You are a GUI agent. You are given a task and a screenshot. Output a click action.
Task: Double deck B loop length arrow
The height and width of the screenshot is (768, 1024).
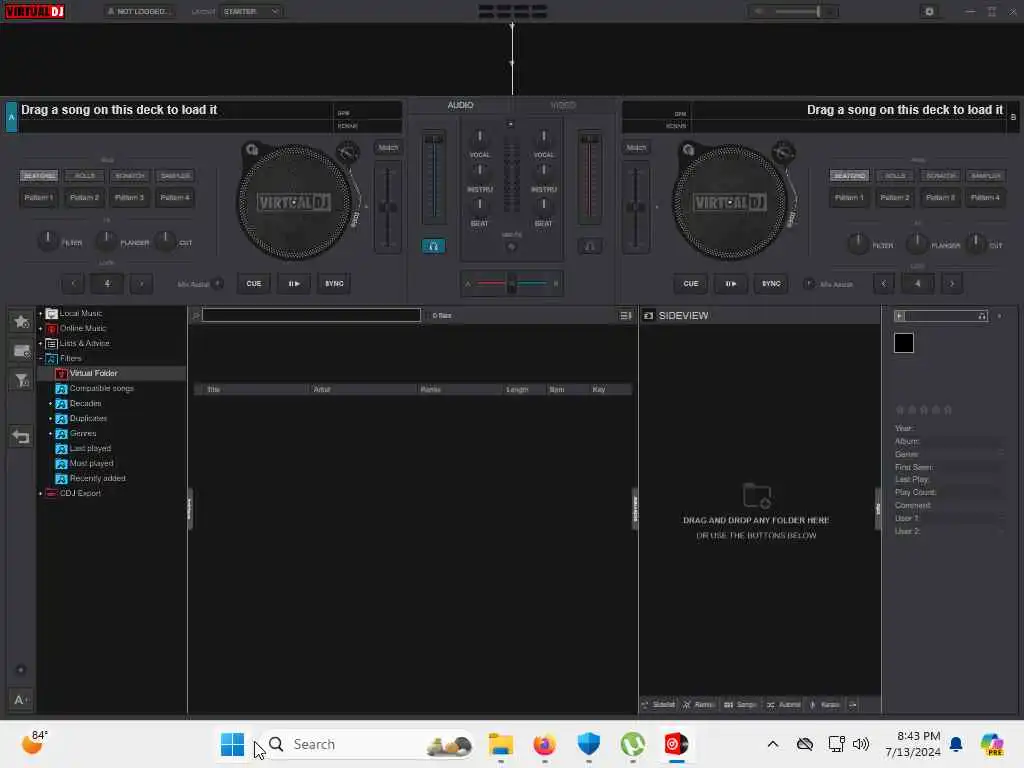coord(952,283)
